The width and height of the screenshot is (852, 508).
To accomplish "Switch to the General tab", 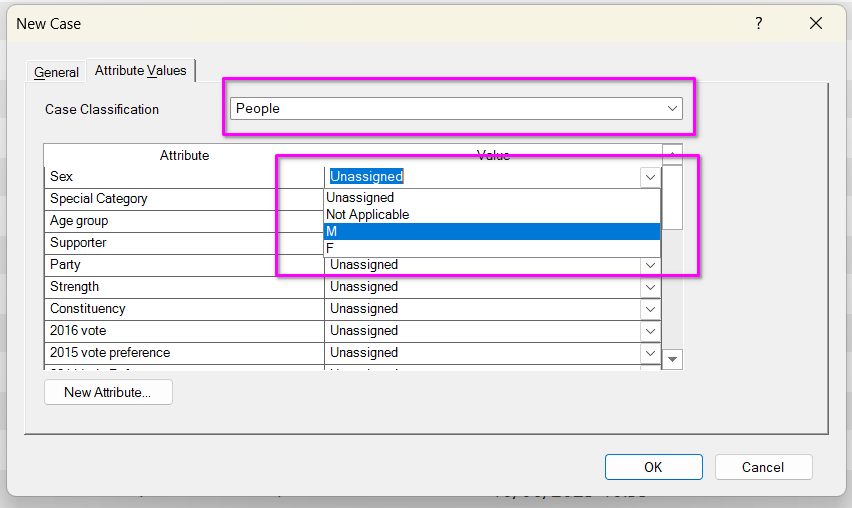I will 56,72.
